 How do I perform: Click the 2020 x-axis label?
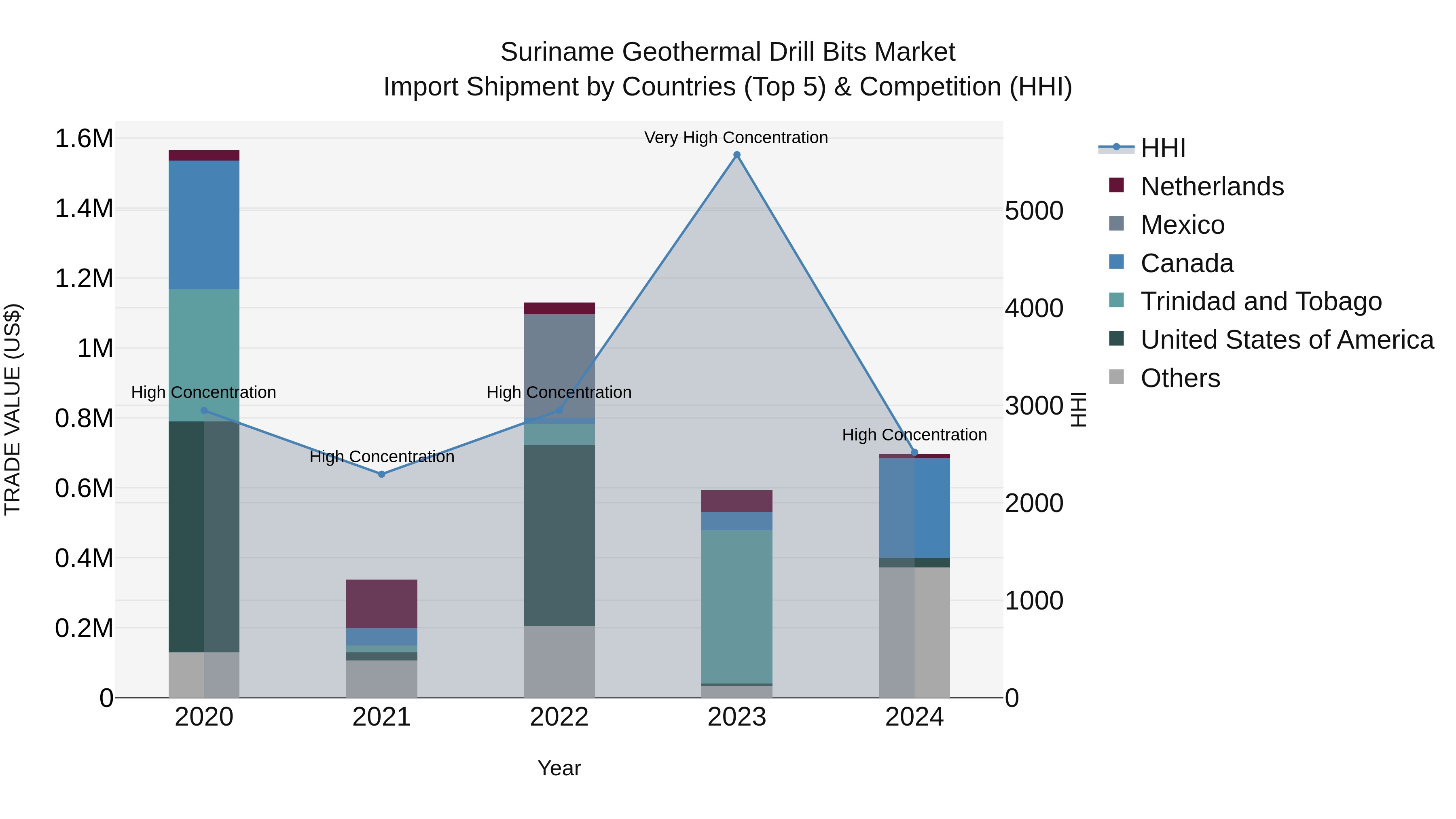pyautogui.click(x=204, y=717)
